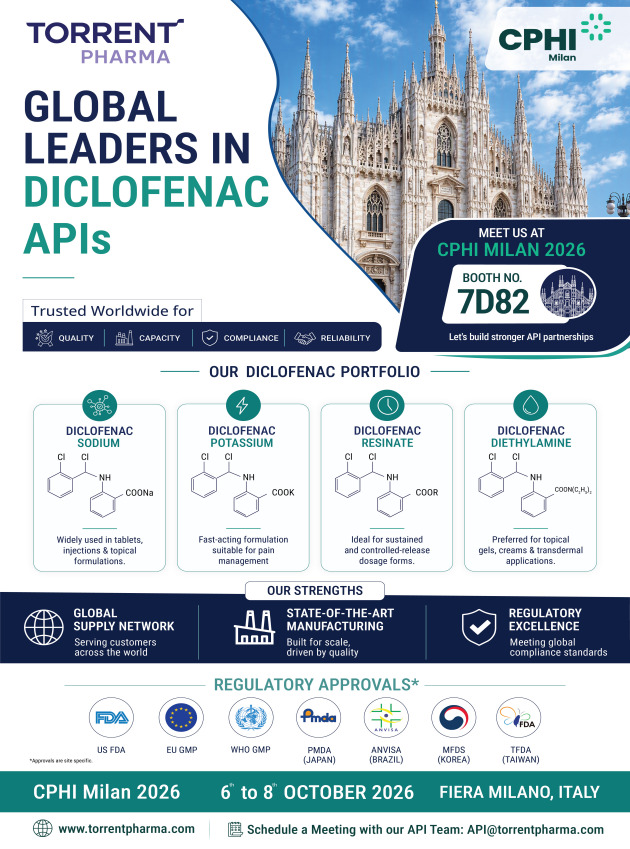The image size is (630, 849).
Task: Click the 'MEET US AT' text
Action: tap(511, 233)
